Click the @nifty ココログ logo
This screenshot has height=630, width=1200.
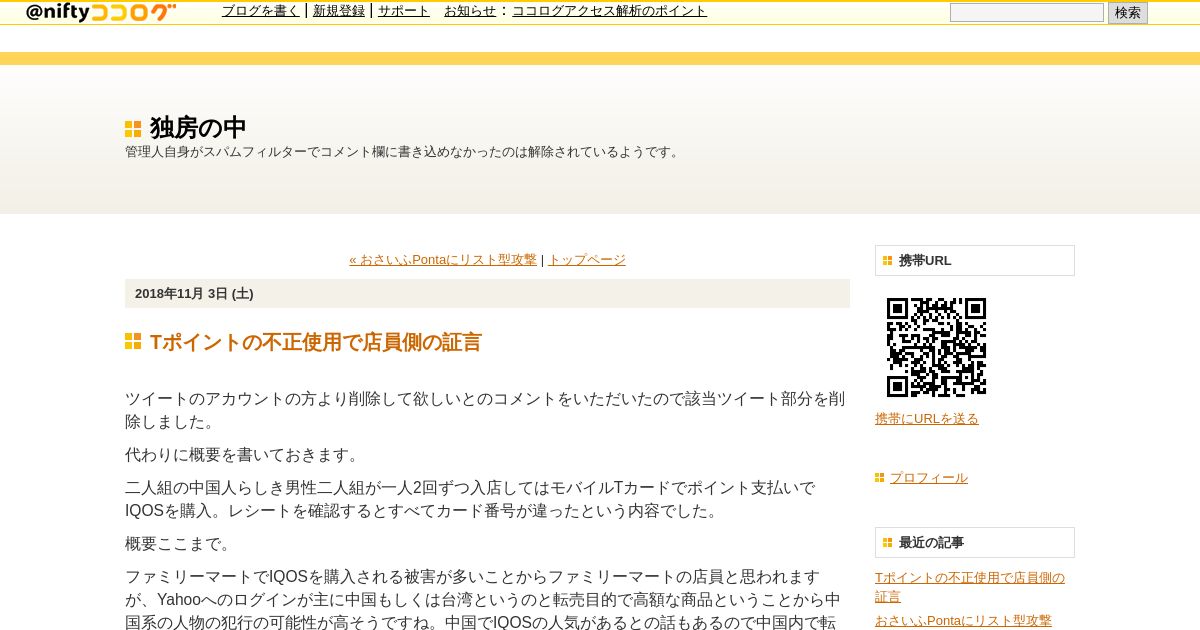click(101, 12)
